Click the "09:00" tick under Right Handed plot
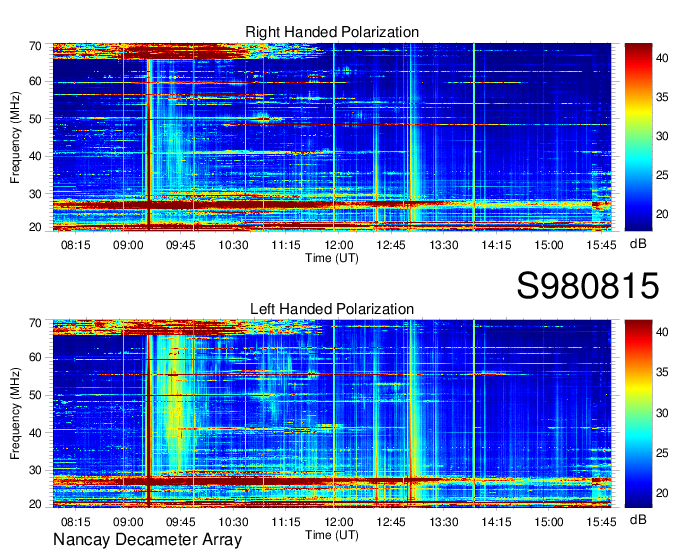 click(x=128, y=245)
